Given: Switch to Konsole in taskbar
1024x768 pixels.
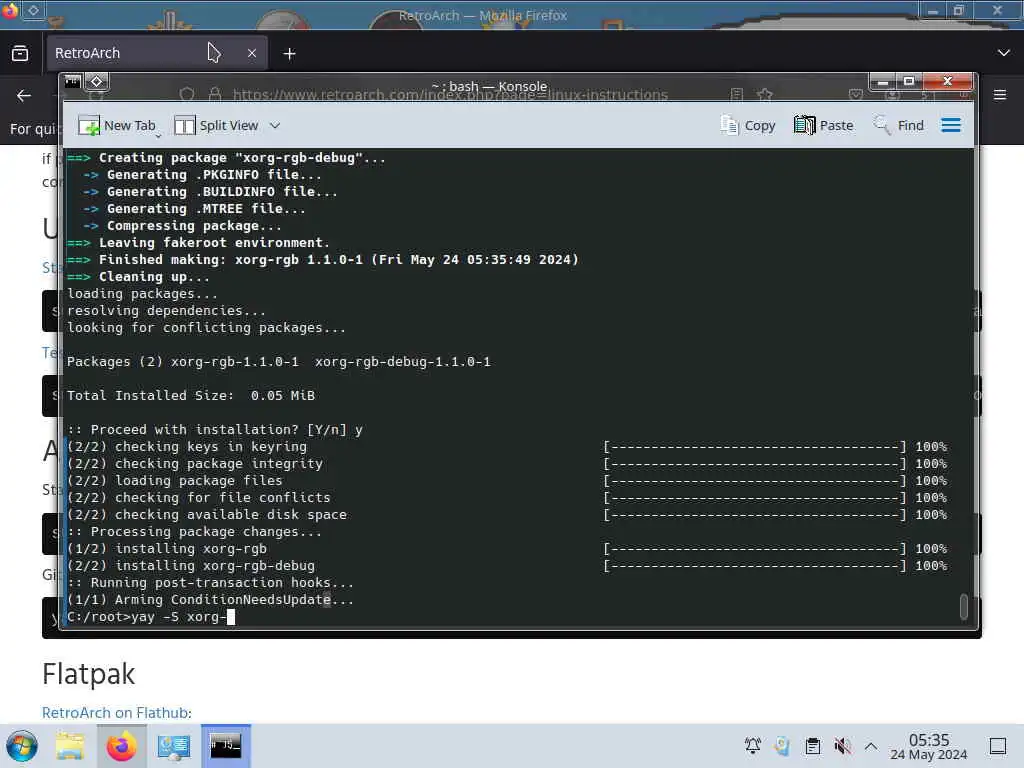Looking at the screenshot, I should (226, 746).
